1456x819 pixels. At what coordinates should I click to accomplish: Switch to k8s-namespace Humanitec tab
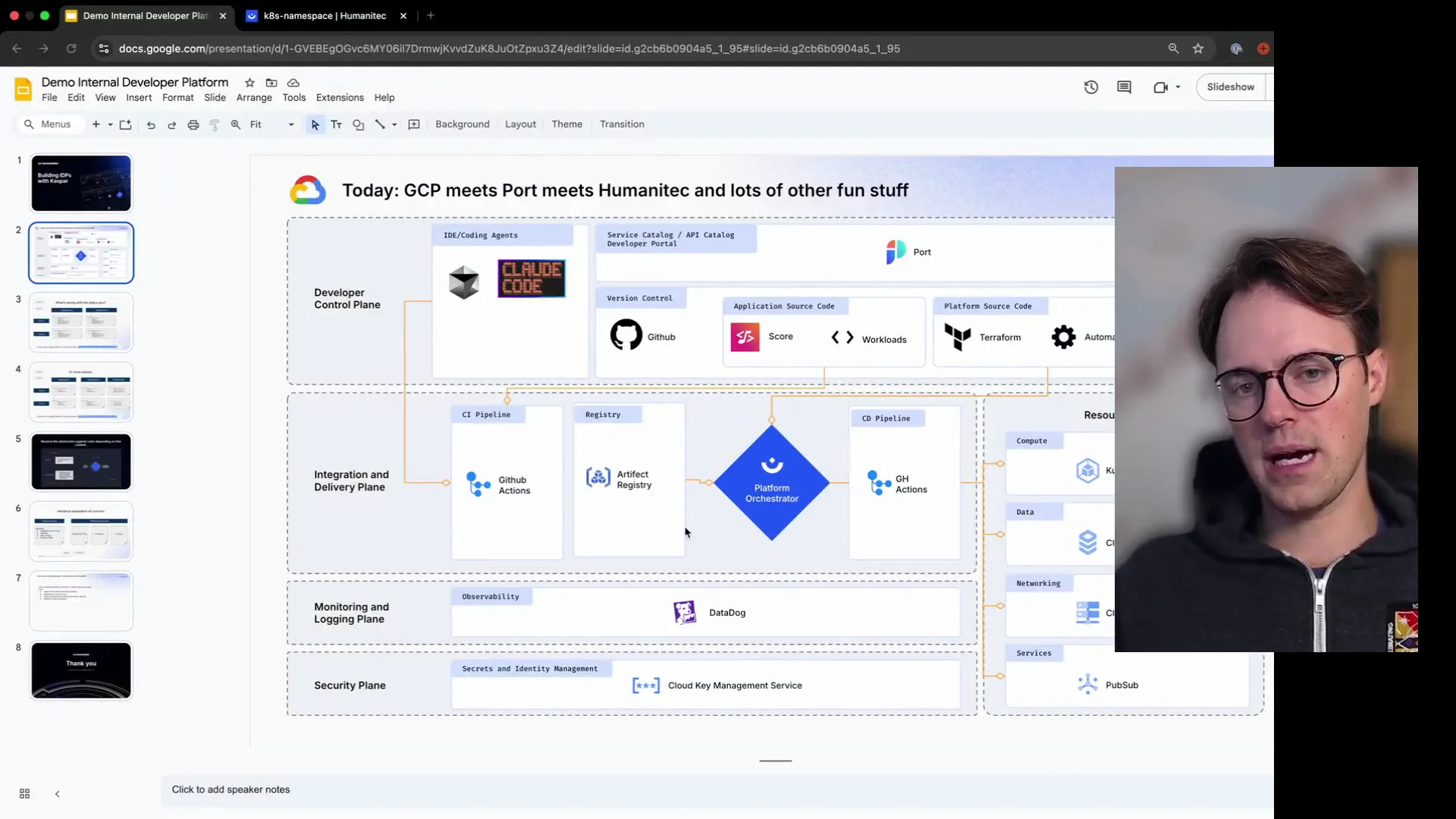[x=325, y=15]
